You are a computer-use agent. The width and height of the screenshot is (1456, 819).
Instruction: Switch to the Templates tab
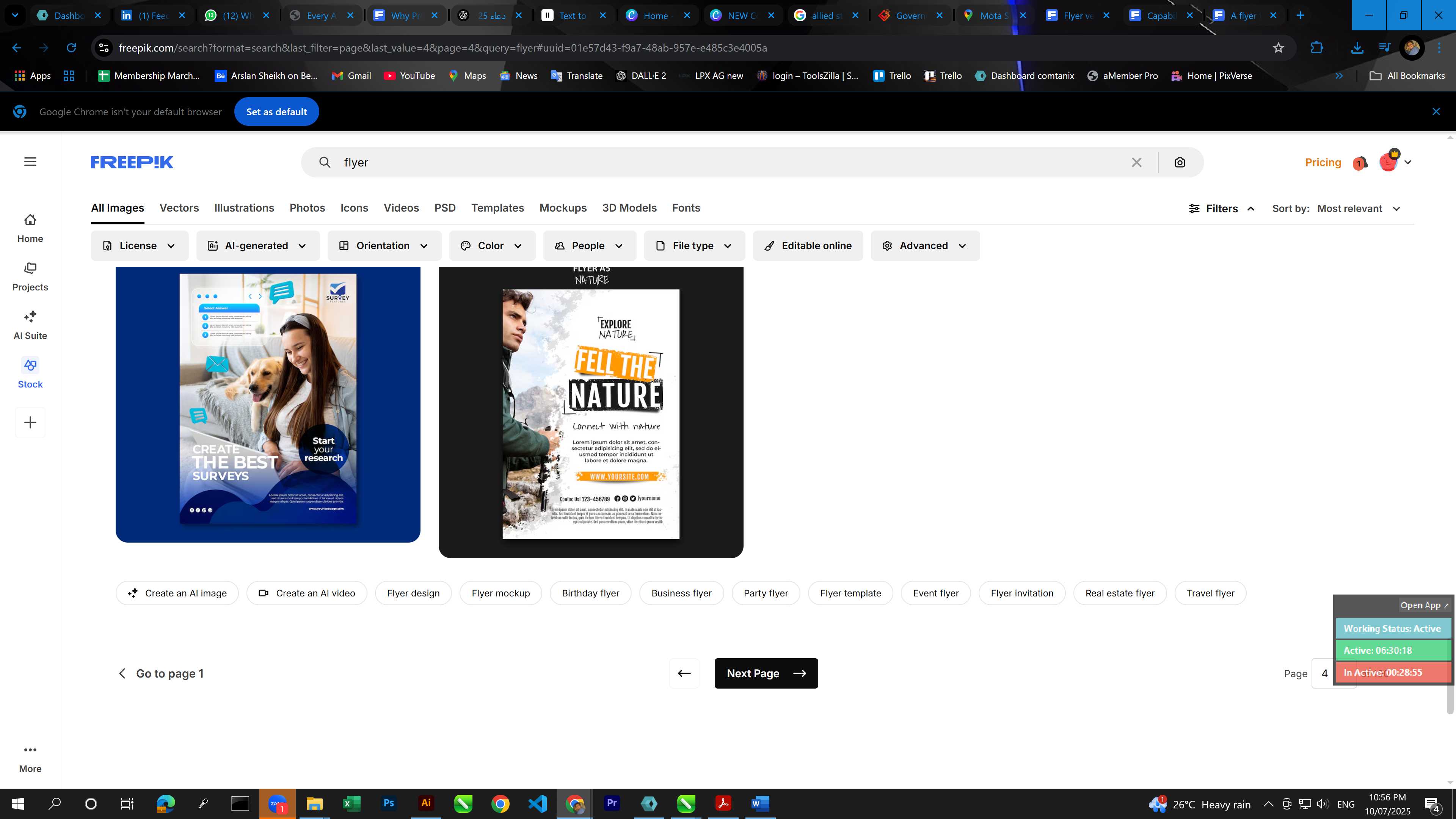(497, 208)
